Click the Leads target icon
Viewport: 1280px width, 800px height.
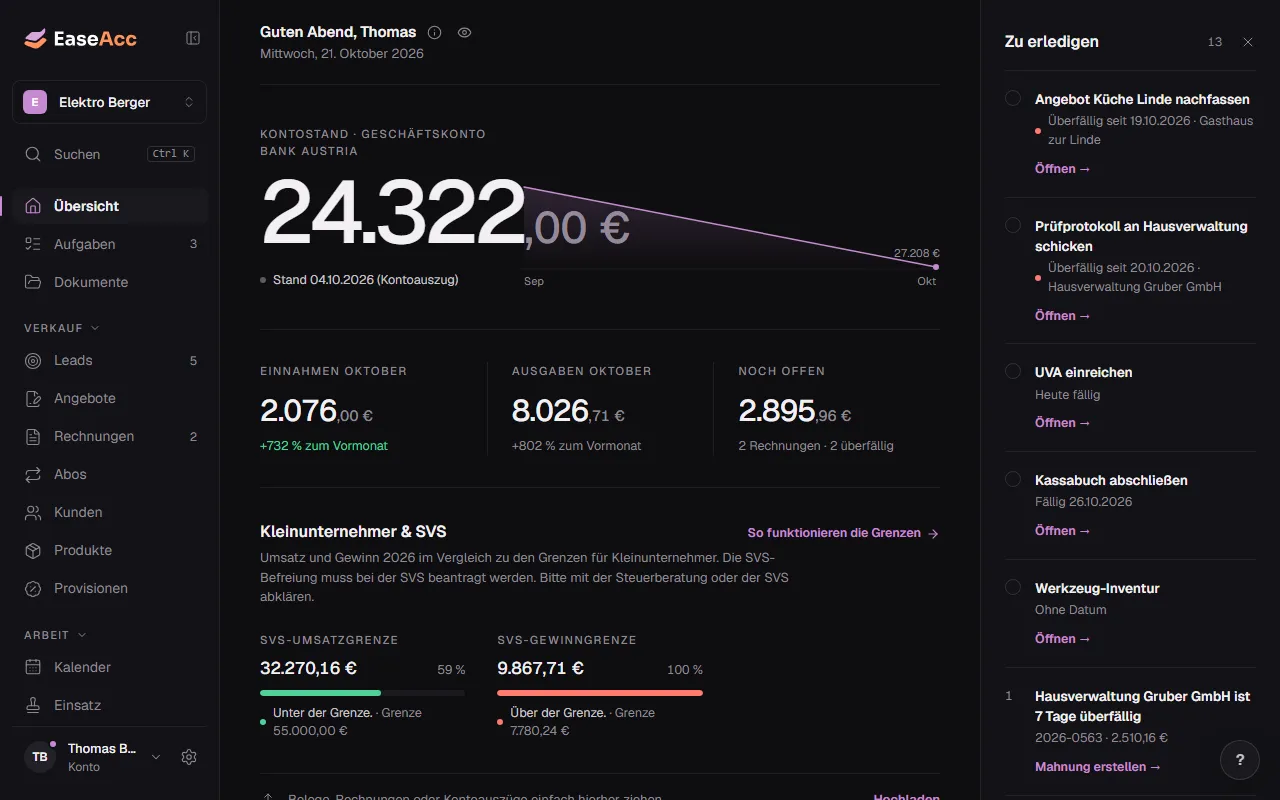33,360
